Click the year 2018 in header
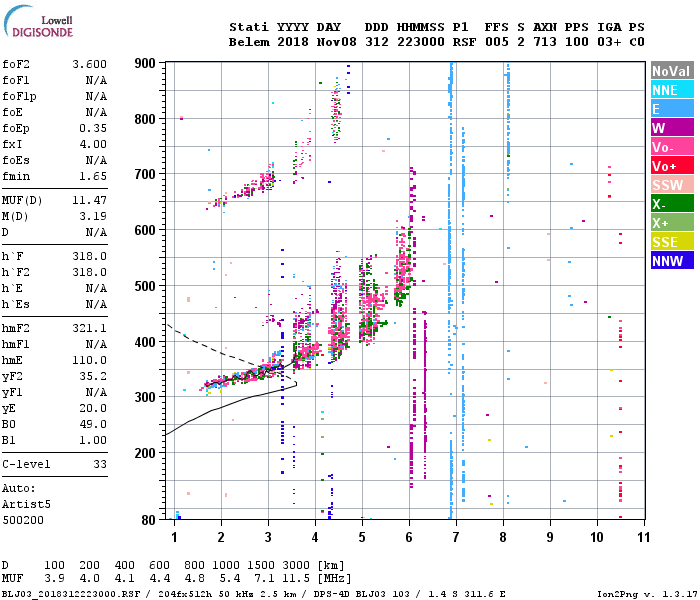This screenshot has width=700, height=600. pos(293,42)
